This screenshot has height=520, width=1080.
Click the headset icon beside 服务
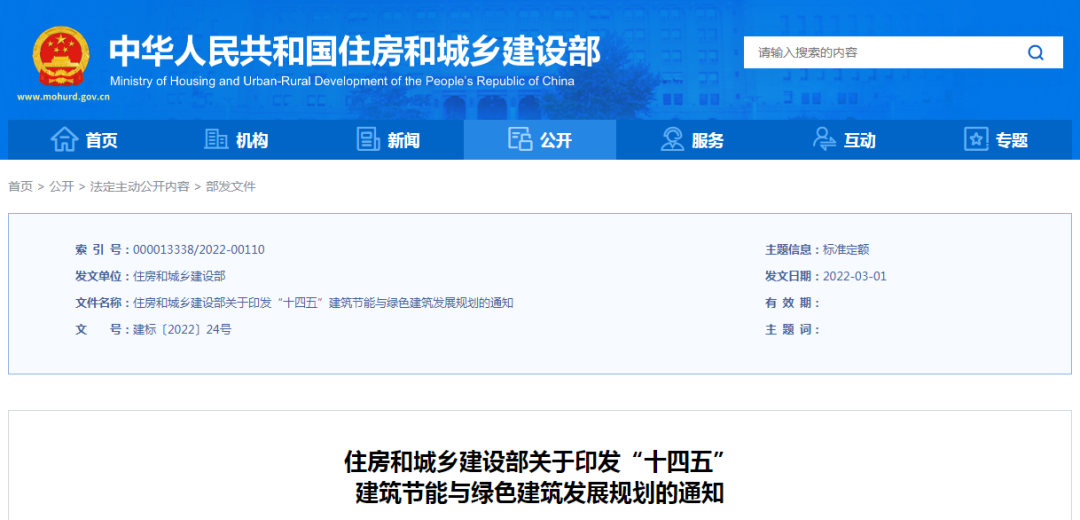click(x=672, y=140)
